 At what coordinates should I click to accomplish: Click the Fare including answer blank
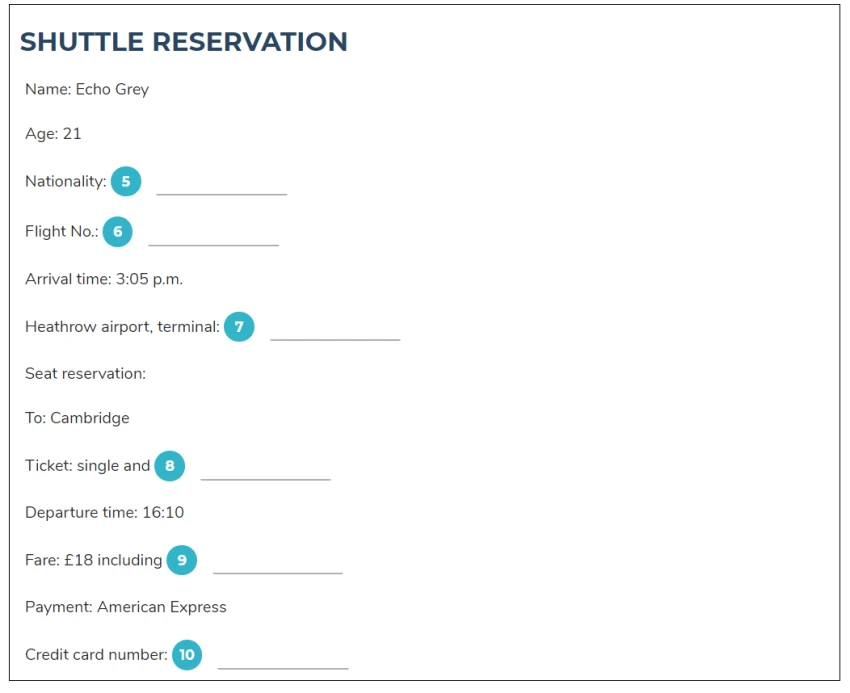278,563
